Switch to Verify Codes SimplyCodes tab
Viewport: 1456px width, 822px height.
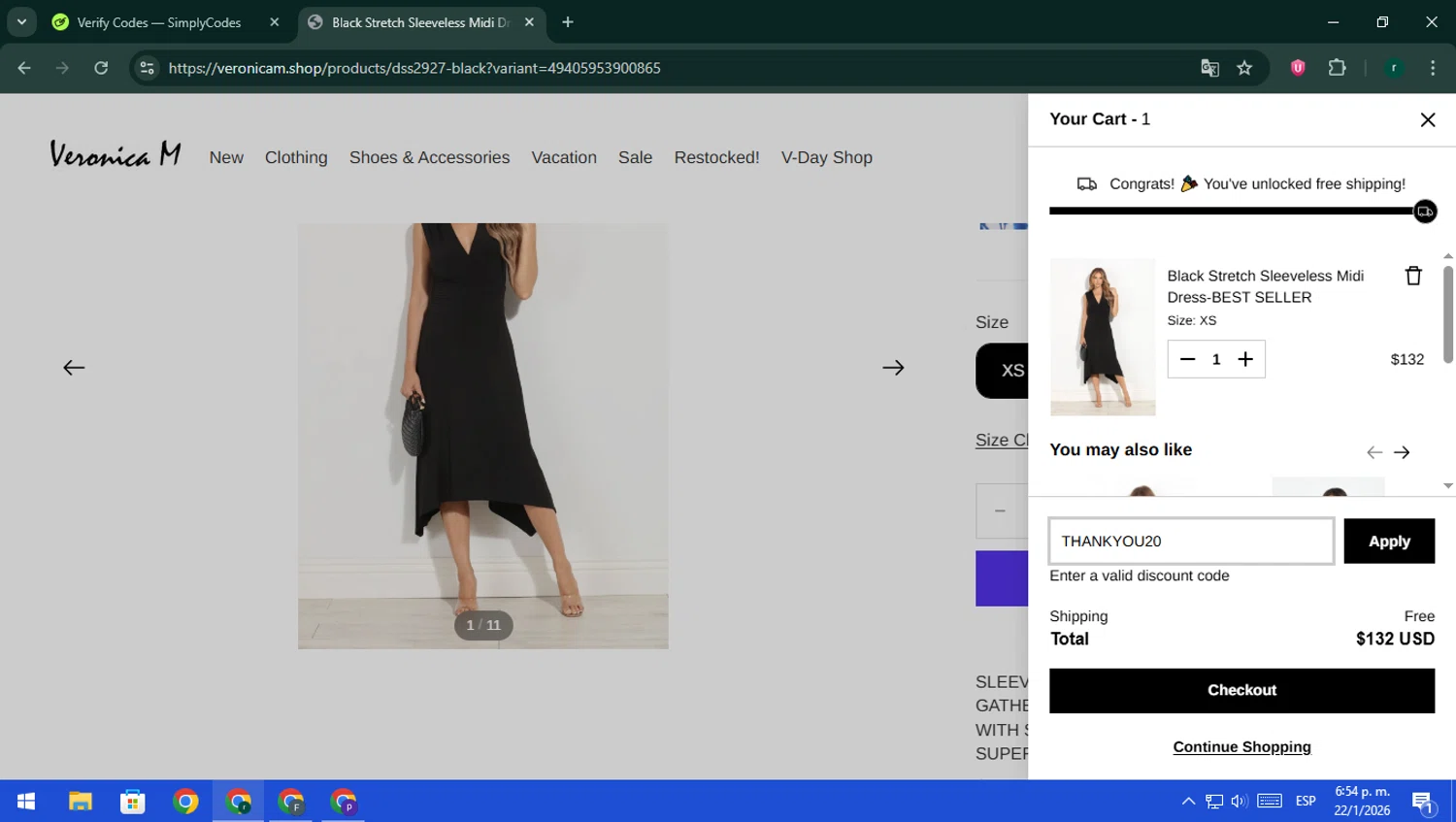(x=159, y=22)
